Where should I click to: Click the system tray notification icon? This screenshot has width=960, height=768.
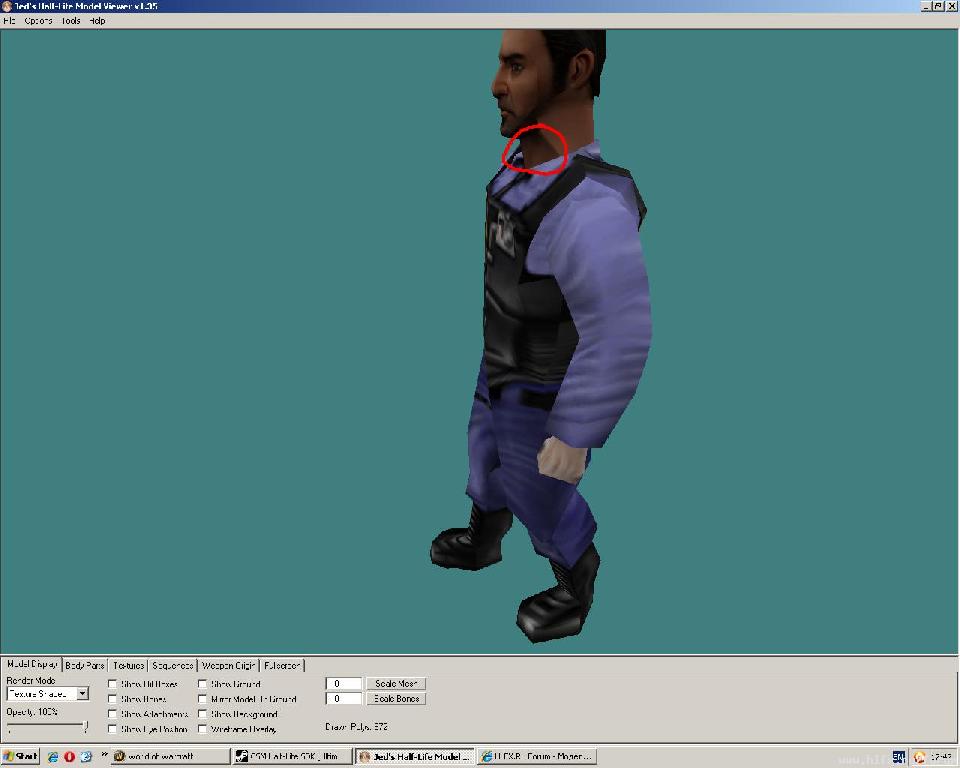click(919, 758)
